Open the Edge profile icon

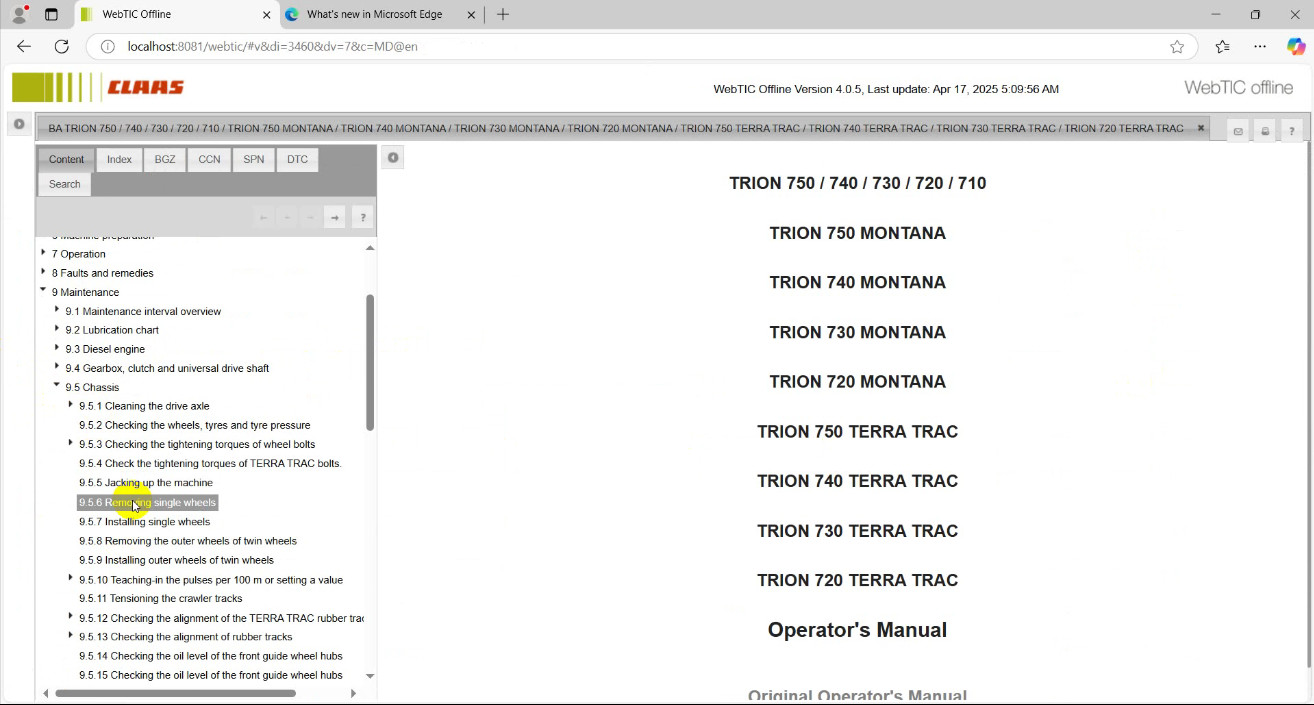pos(19,14)
